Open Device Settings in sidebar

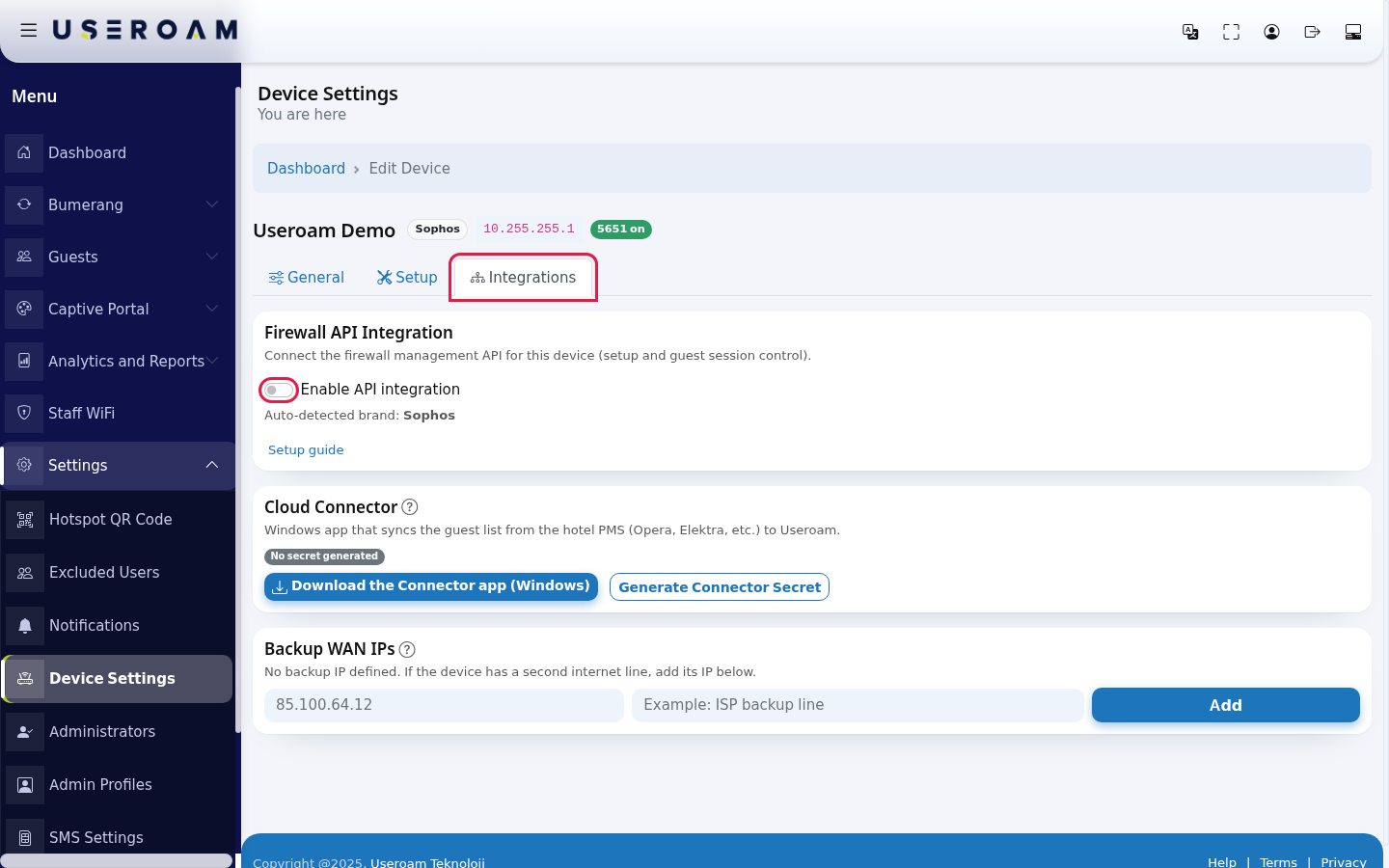tap(118, 679)
